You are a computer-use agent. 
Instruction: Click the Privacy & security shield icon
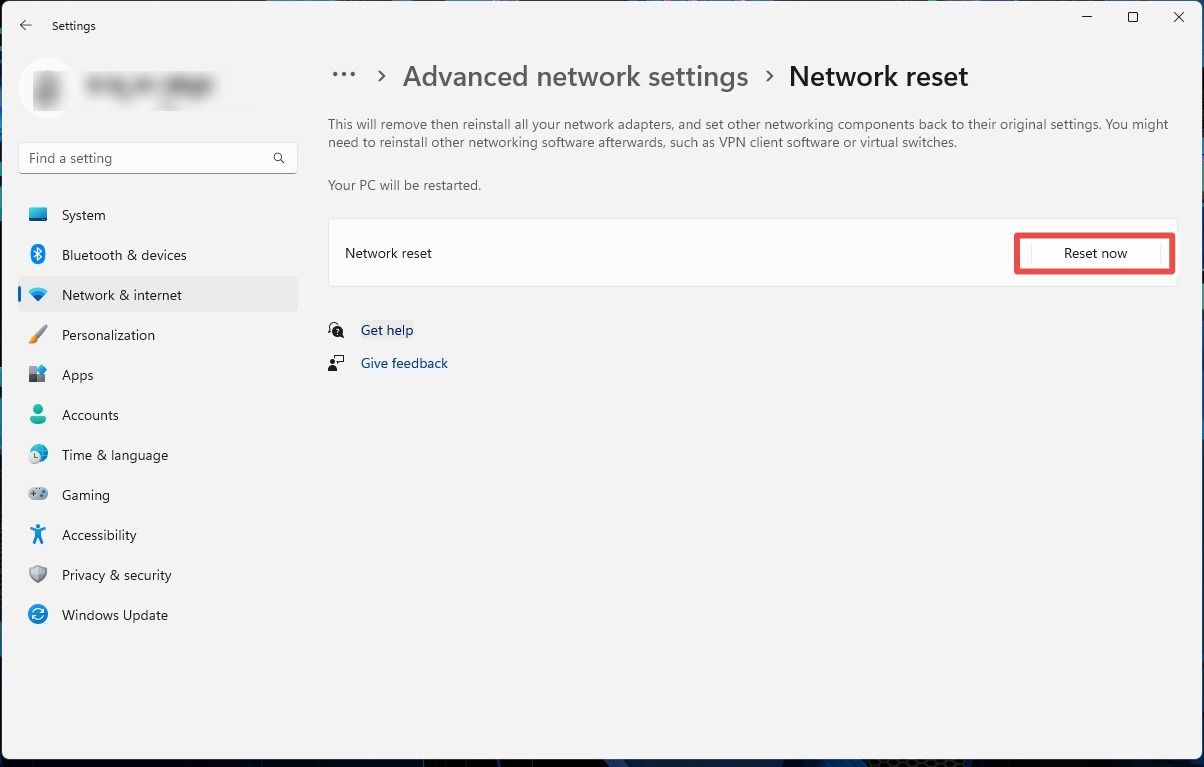point(38,575)
